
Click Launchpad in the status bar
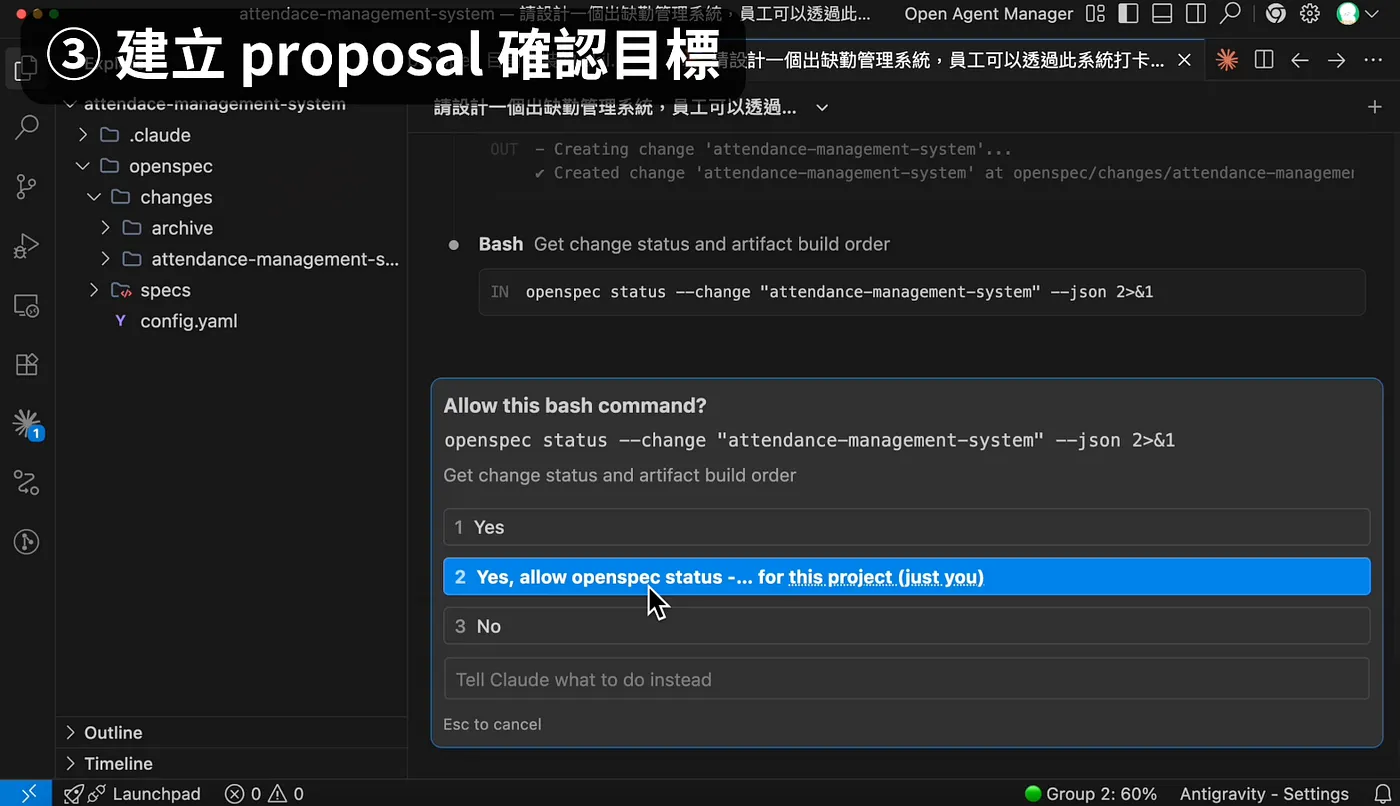click(x=133, y=794)
